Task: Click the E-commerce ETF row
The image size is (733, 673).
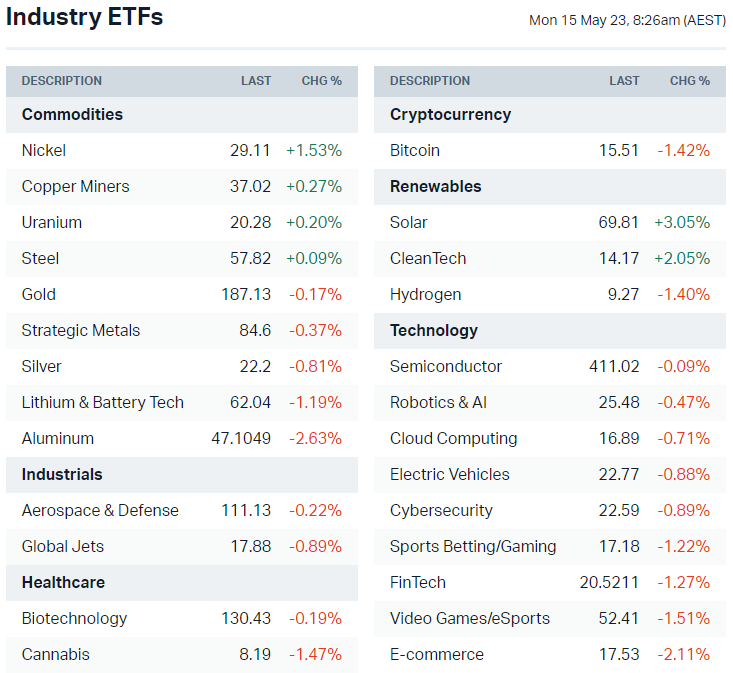Action: pyautogui.click(x=437, y=654)
